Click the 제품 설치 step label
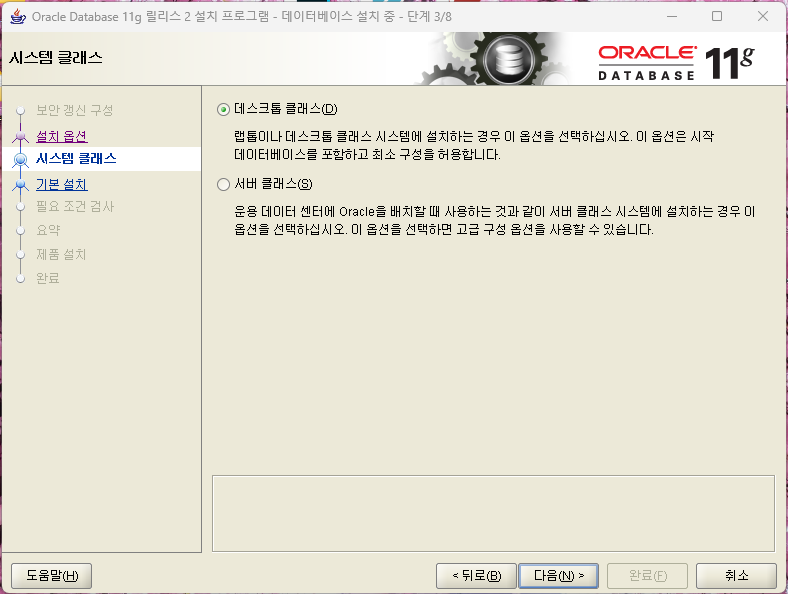 pos(61,254)
